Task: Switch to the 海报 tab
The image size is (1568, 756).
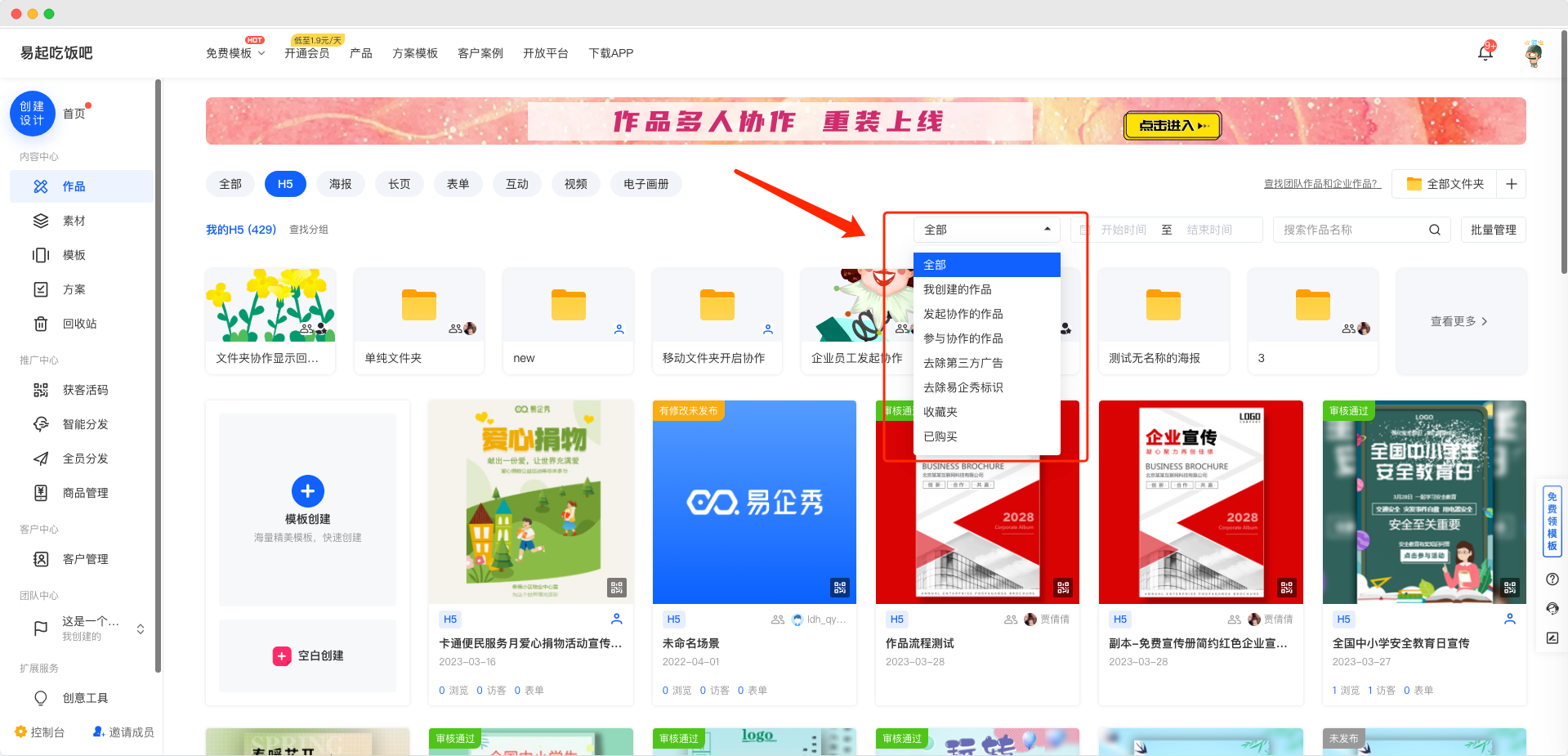Action: tap(340, 185)
